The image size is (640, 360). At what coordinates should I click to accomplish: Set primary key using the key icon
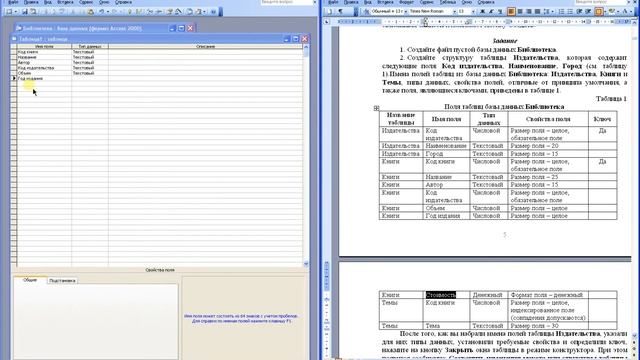[129, 12]
